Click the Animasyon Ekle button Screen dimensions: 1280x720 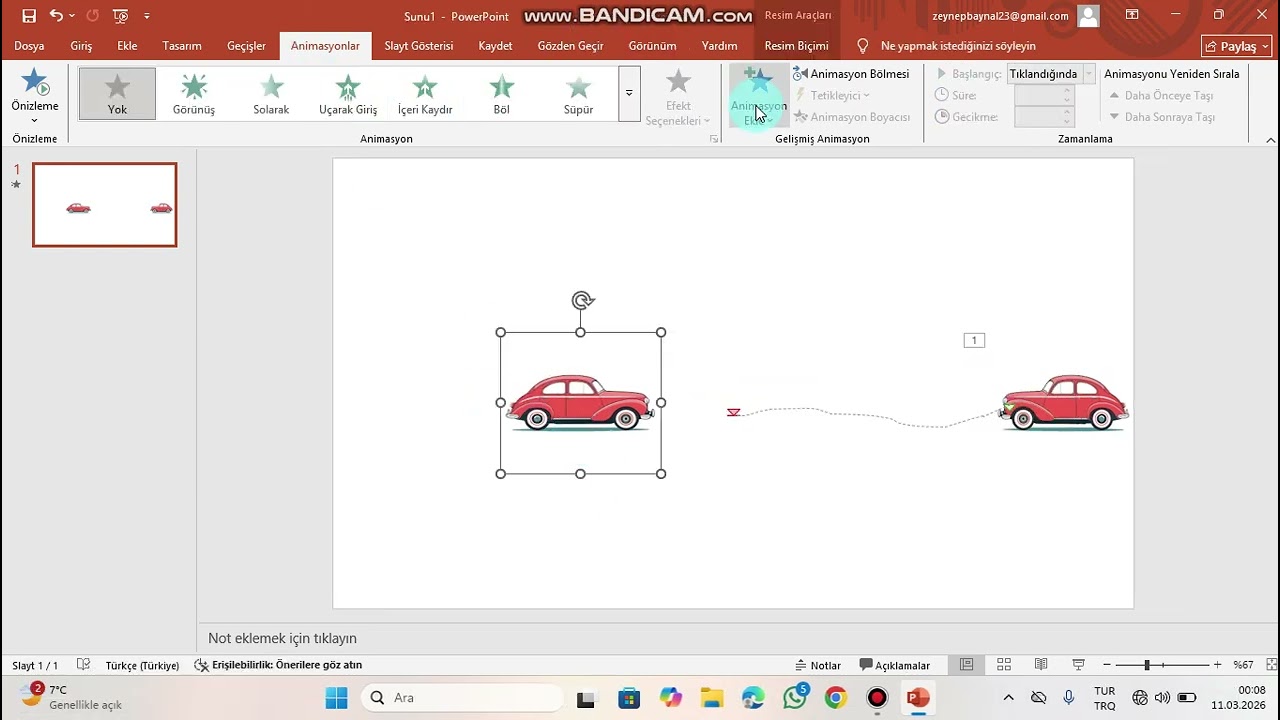(758, 98)
